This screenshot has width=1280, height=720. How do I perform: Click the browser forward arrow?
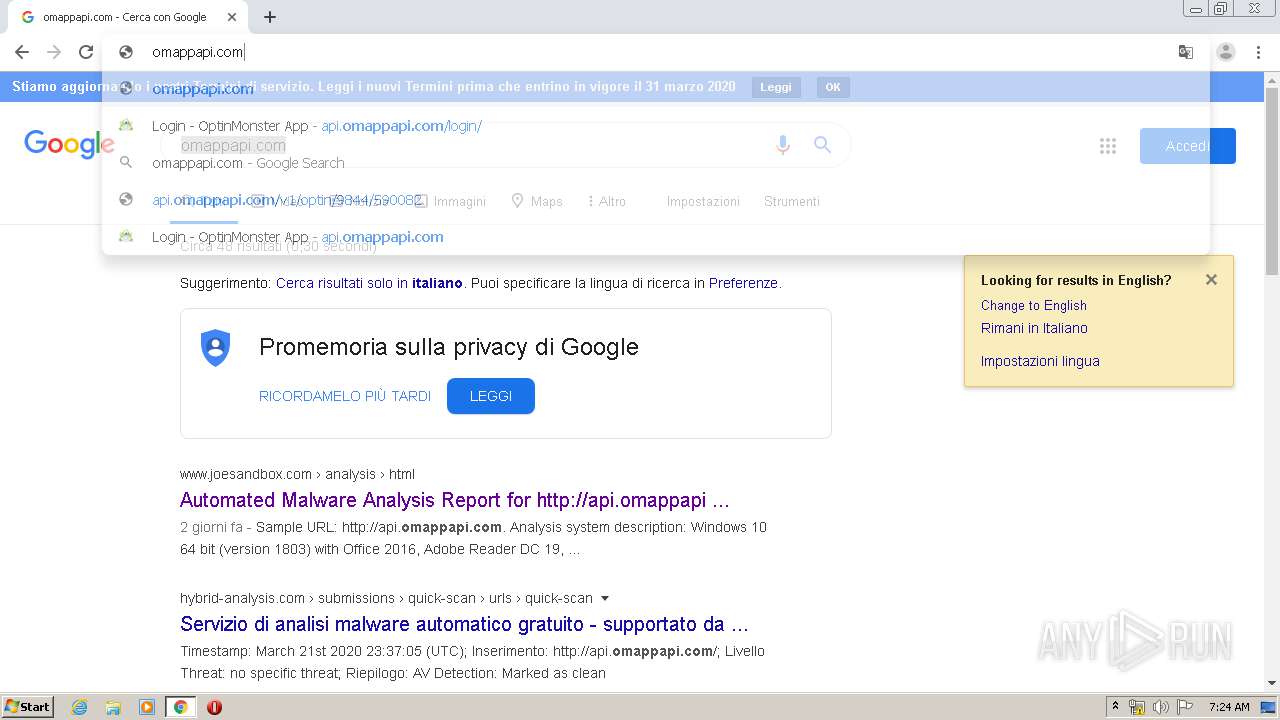pos(54,52)
